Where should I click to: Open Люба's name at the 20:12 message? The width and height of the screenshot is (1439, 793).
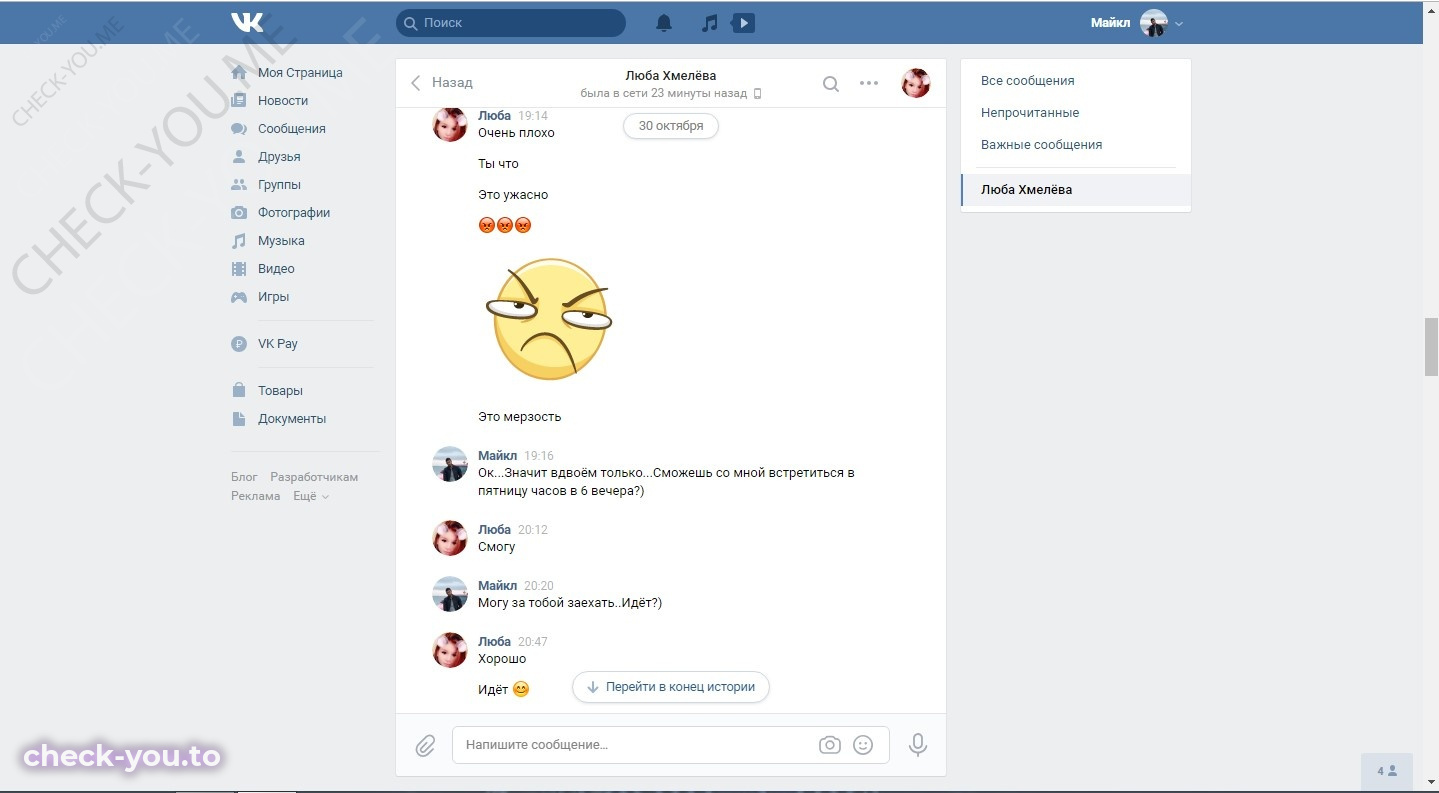tap(494, 530)
